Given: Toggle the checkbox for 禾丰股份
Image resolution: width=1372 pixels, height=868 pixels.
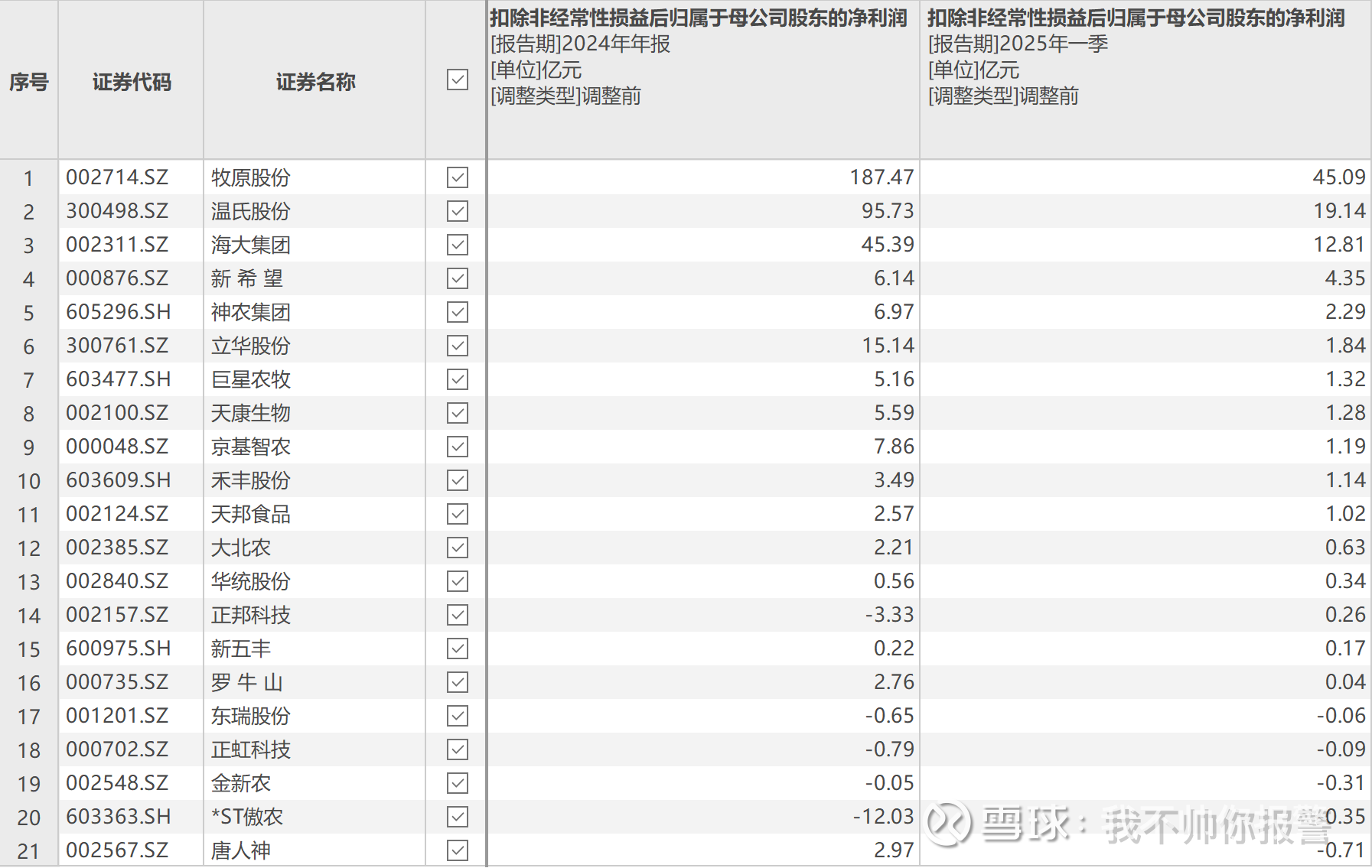Looking at the screenshot, I should tap(458, 480).
